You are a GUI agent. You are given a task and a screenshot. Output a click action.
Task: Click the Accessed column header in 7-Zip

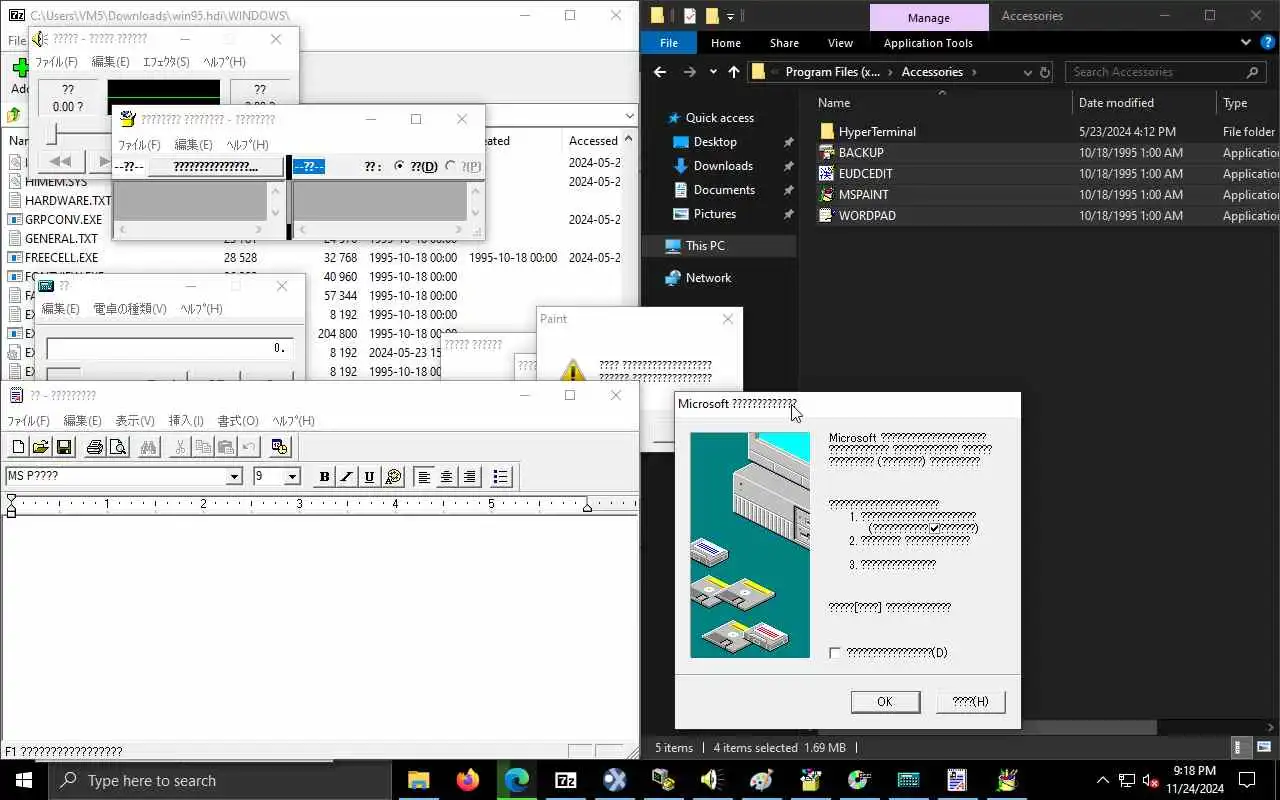tap(594, 141)
